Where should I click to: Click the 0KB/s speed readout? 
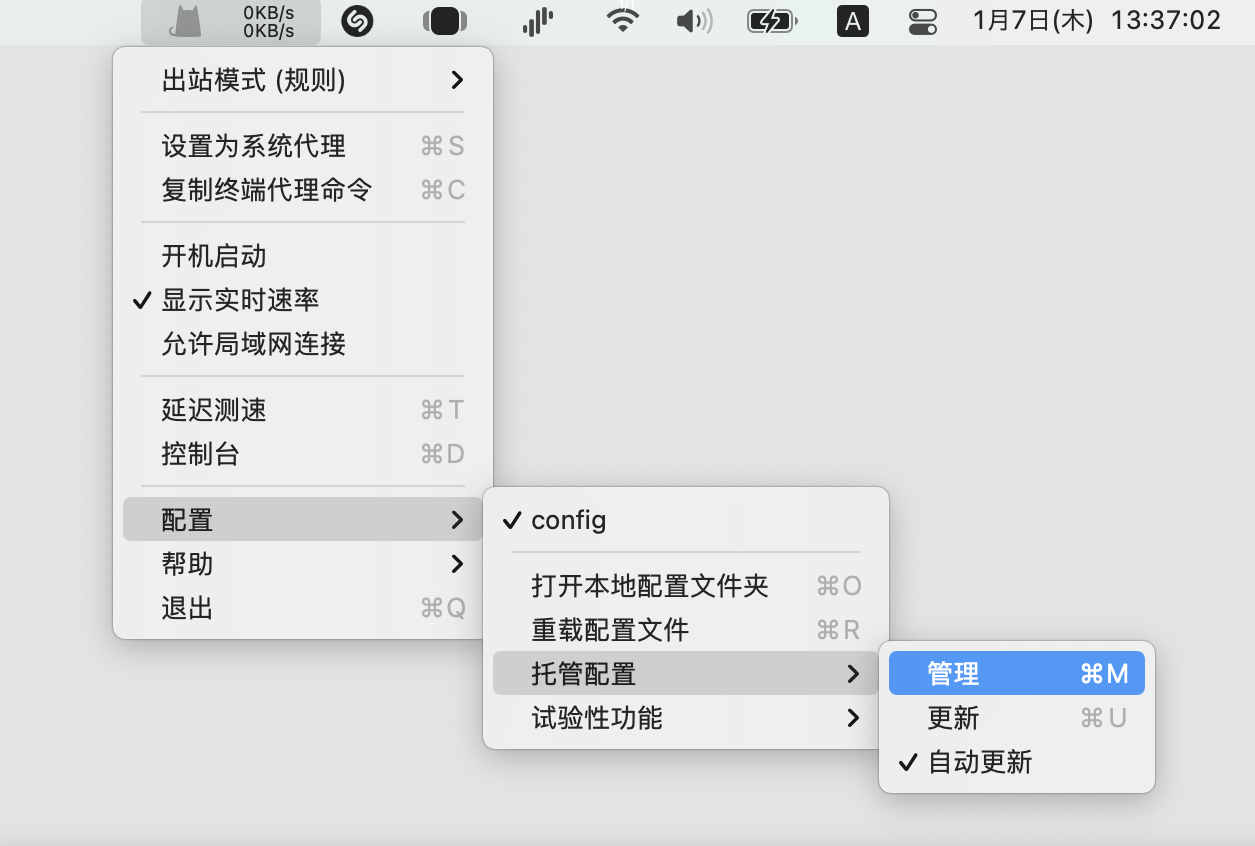point(269,22)
